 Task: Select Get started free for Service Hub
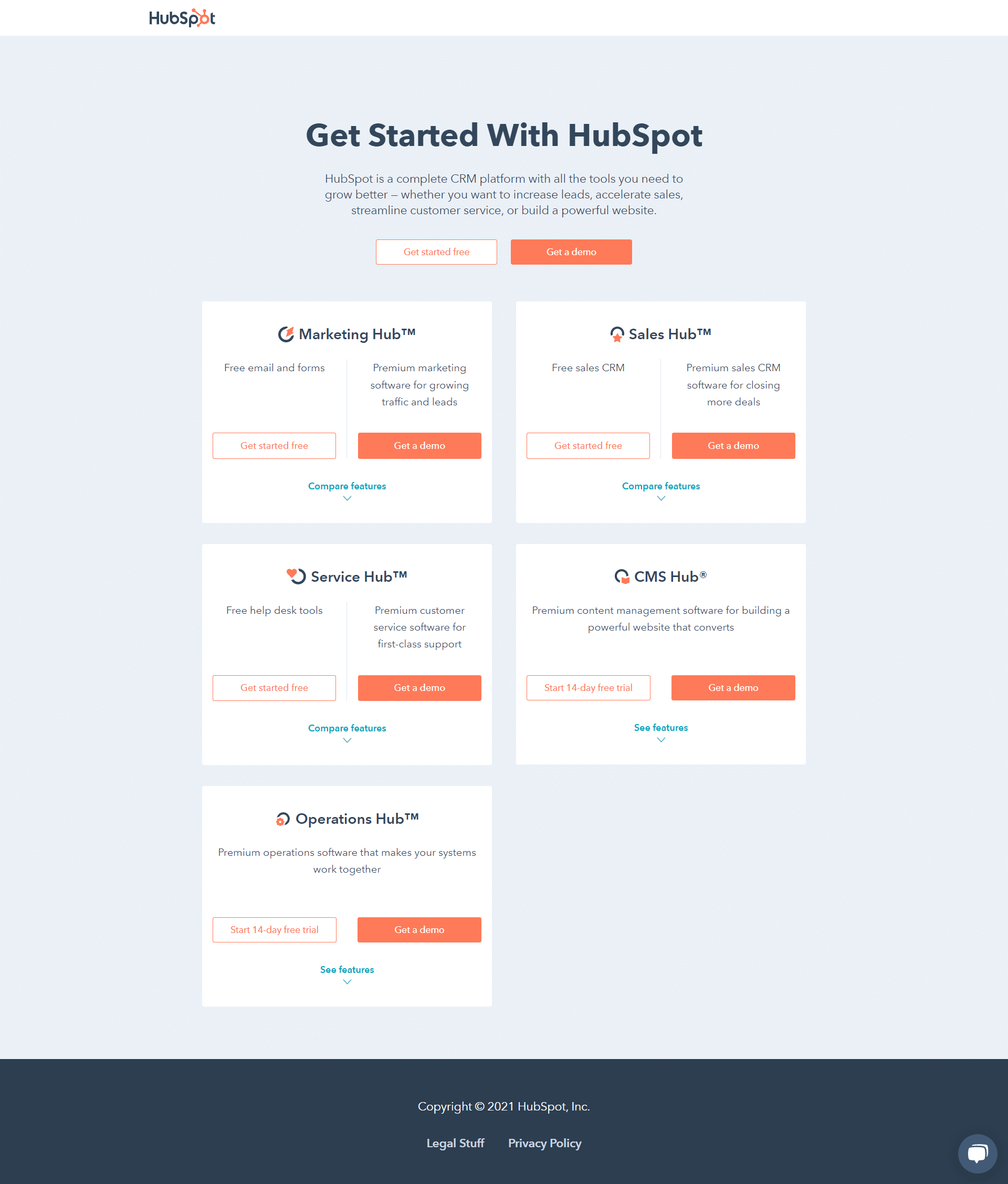click(274, 688)
